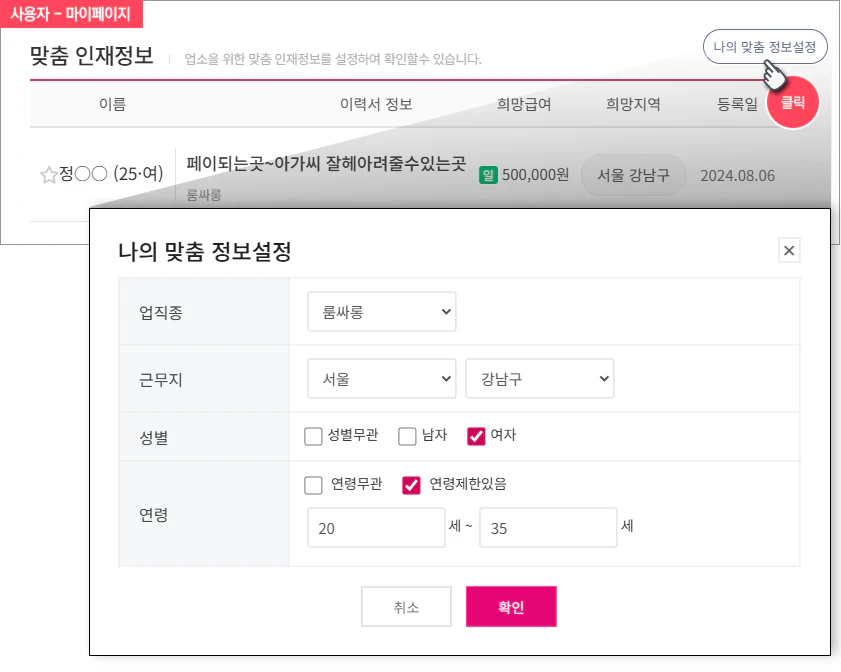Viewport: 841px width, 672px height.
Task: Click the star favorite icon next to 정○○
Action: point(47,173)
